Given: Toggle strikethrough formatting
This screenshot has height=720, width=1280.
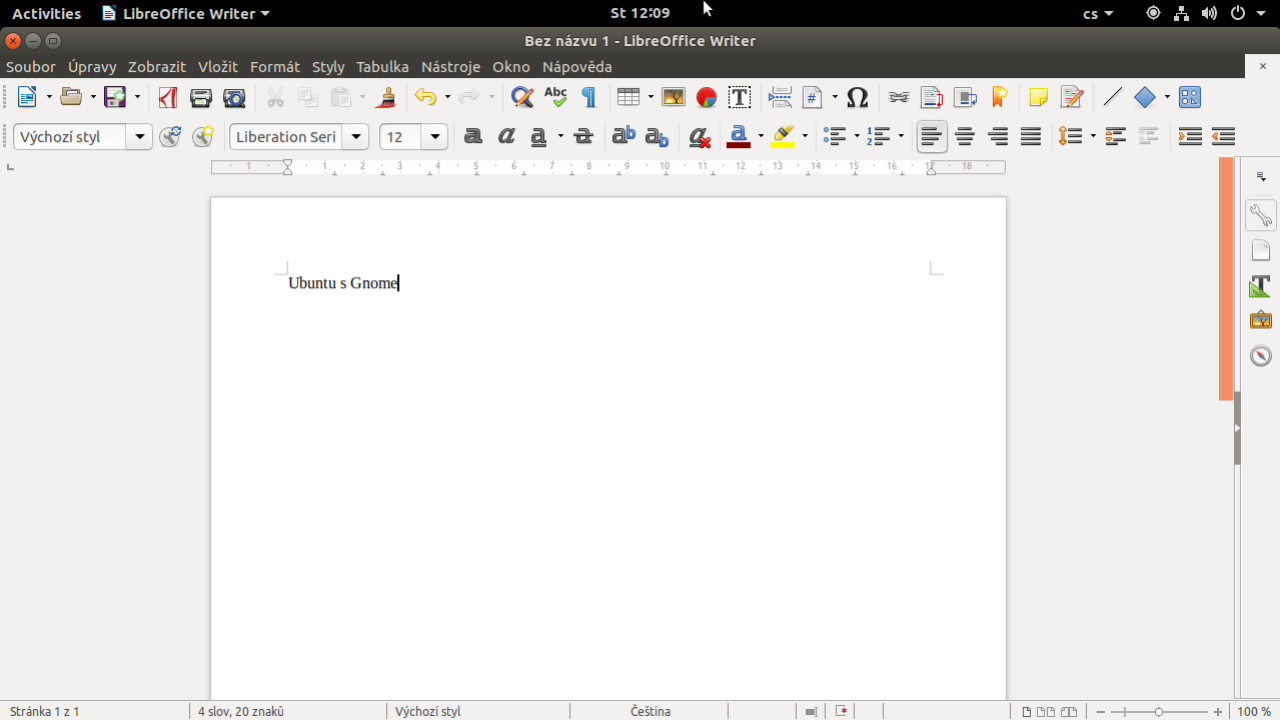Looking at the screenshot, I should coord(583,137).
